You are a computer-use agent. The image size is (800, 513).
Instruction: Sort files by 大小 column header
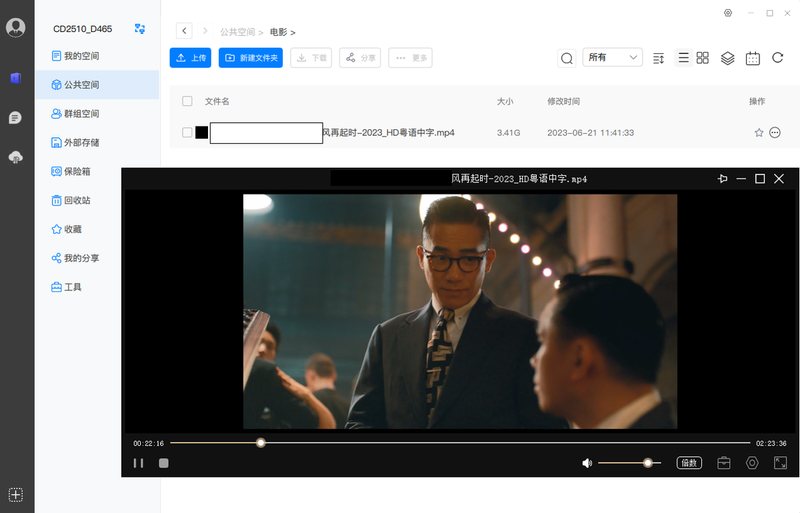pos(505,101)
